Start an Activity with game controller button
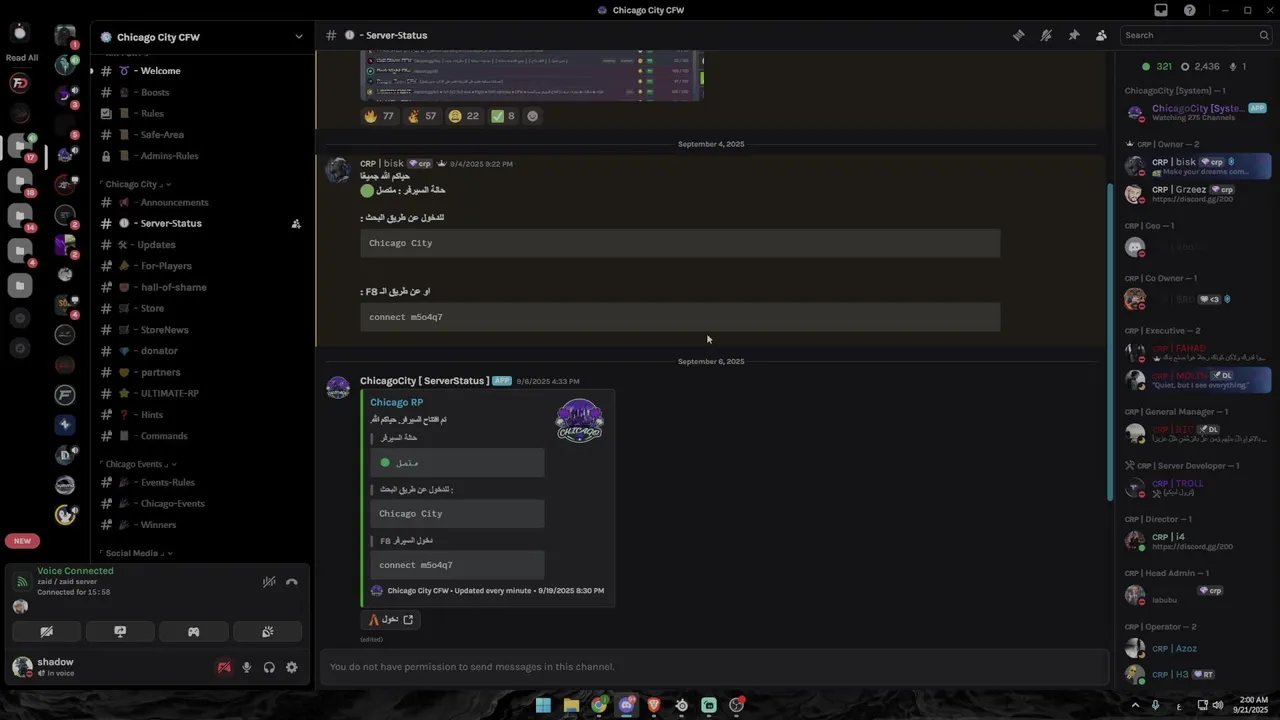The image size is (1280, 720). tap(194, 632)
